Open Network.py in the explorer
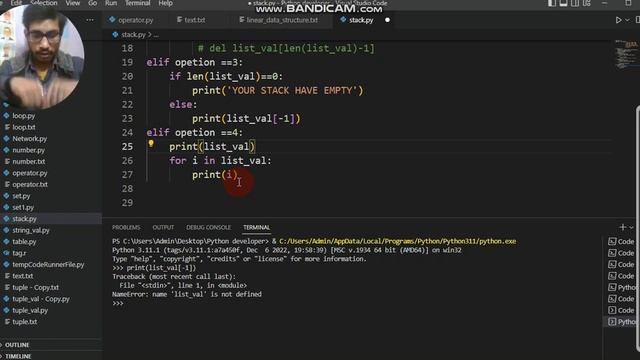 29,138
